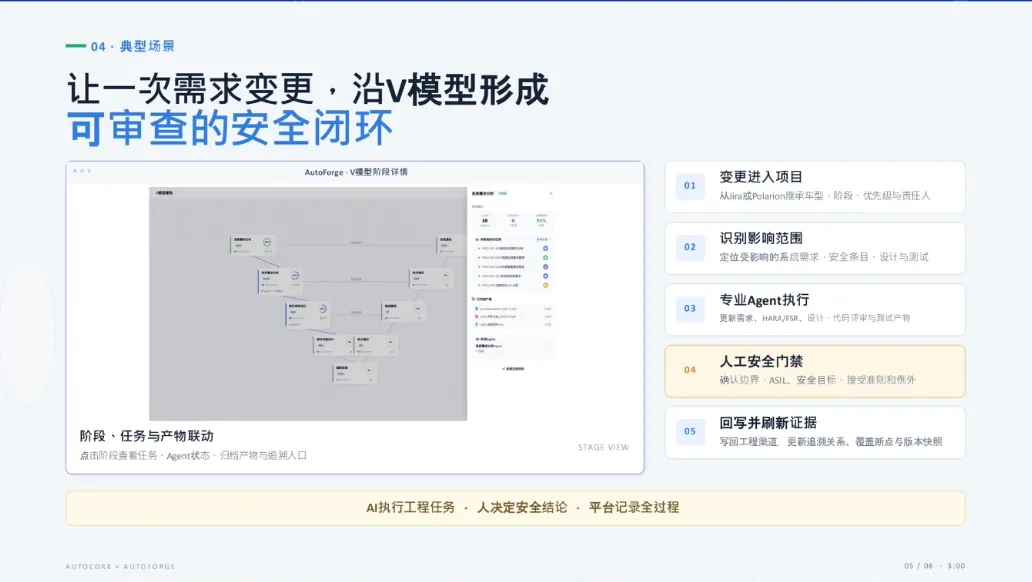Click the green status circle in task list
The height and width of the screenshot is (582, 1032).
[546, 257]
